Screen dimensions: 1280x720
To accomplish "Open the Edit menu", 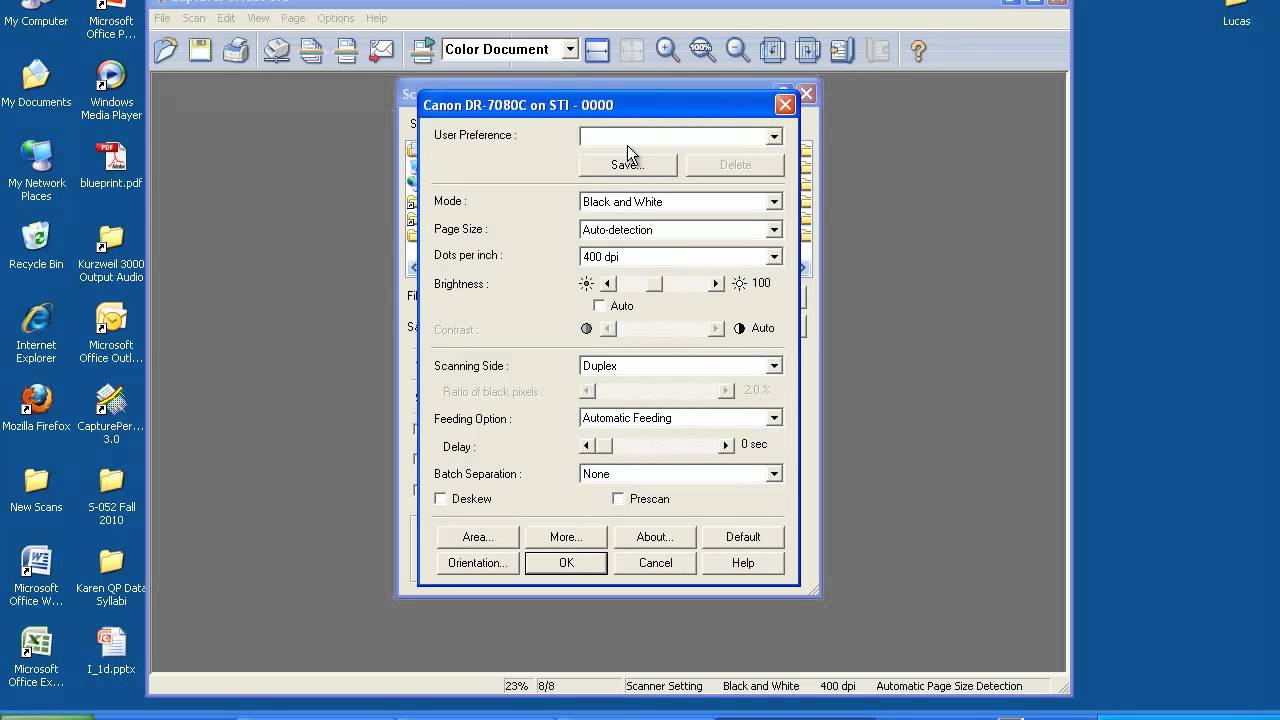I will [227, 18].
